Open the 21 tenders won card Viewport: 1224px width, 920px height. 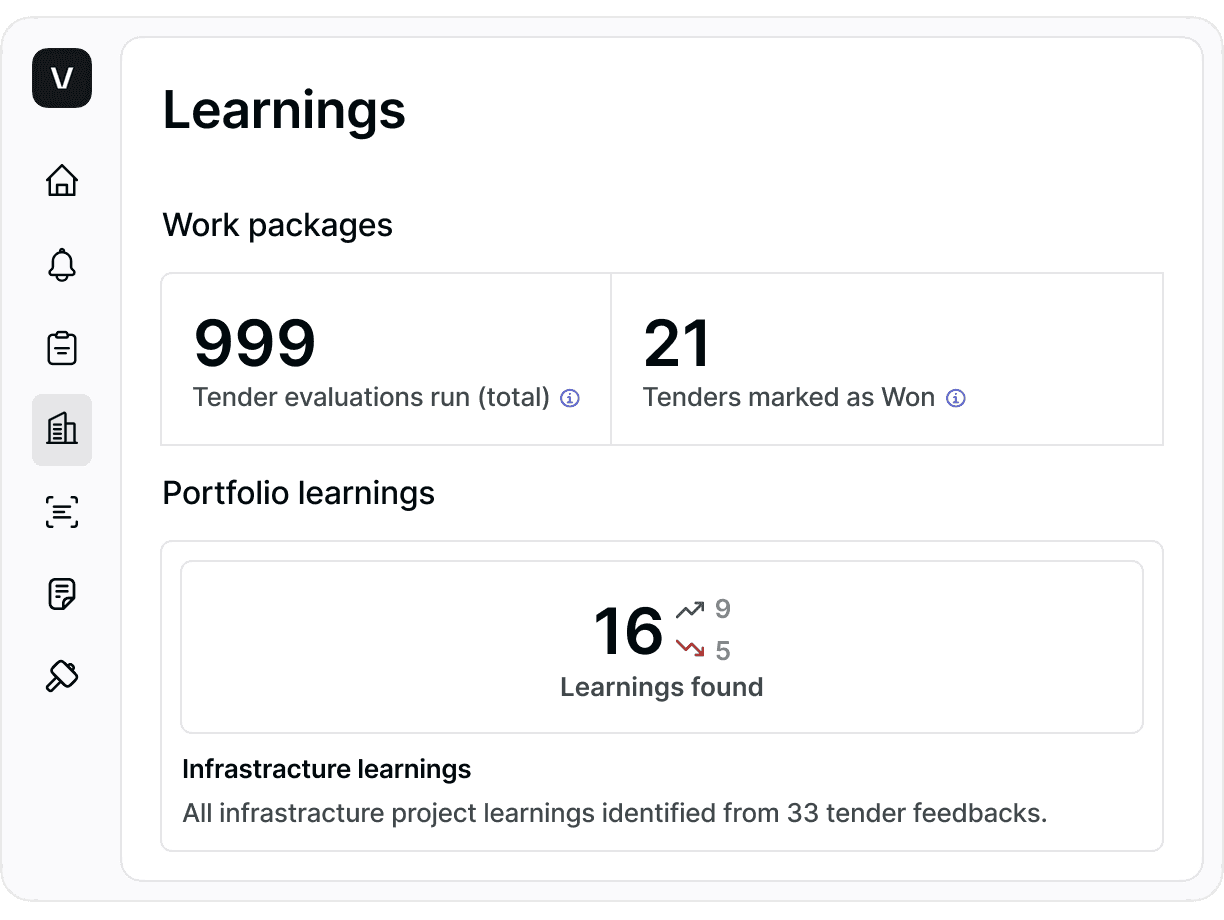[887, 359]
